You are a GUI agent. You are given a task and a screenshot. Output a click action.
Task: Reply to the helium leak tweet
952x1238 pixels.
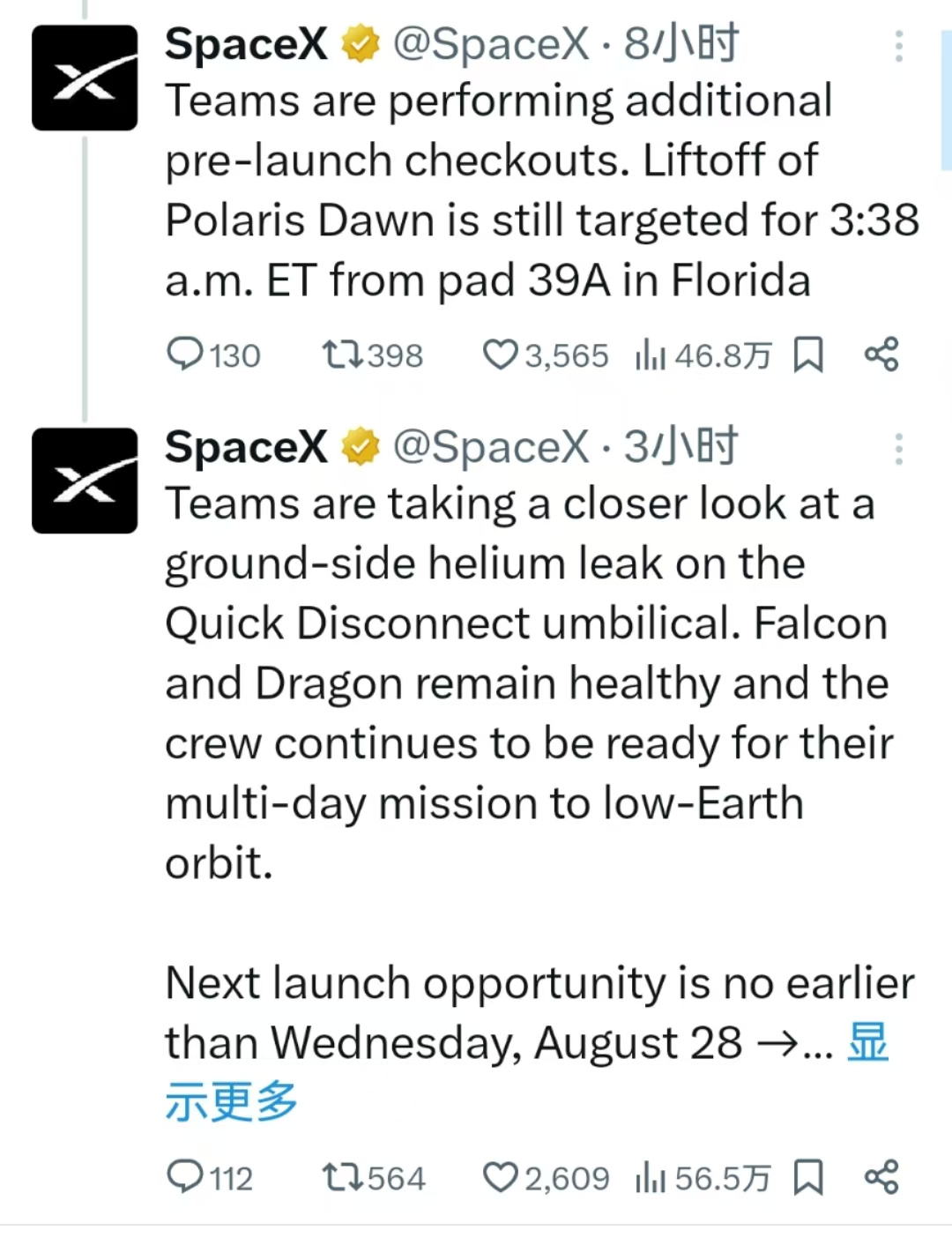(x=210, y=1177)
